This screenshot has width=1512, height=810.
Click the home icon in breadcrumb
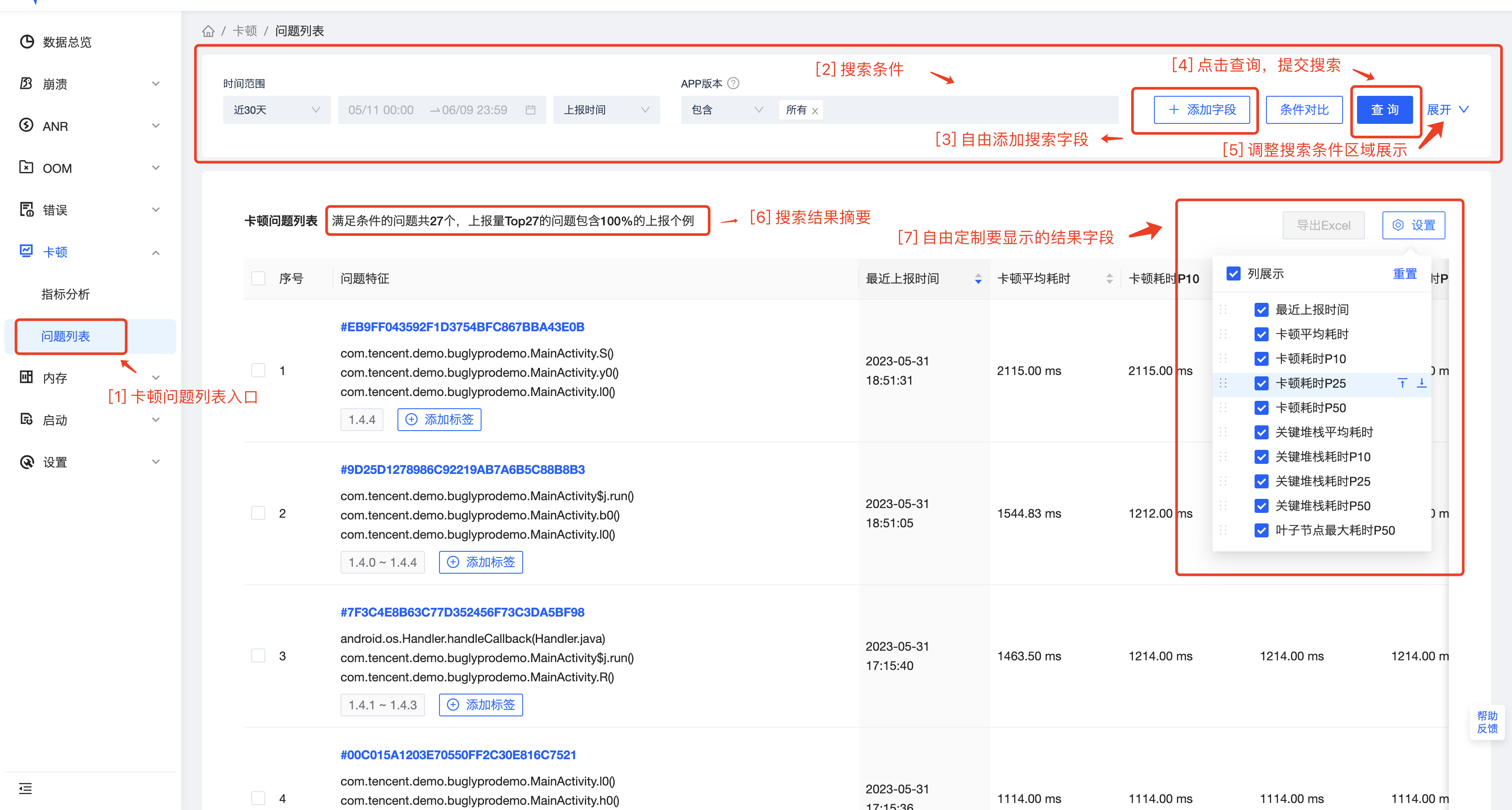click(208, 31)
